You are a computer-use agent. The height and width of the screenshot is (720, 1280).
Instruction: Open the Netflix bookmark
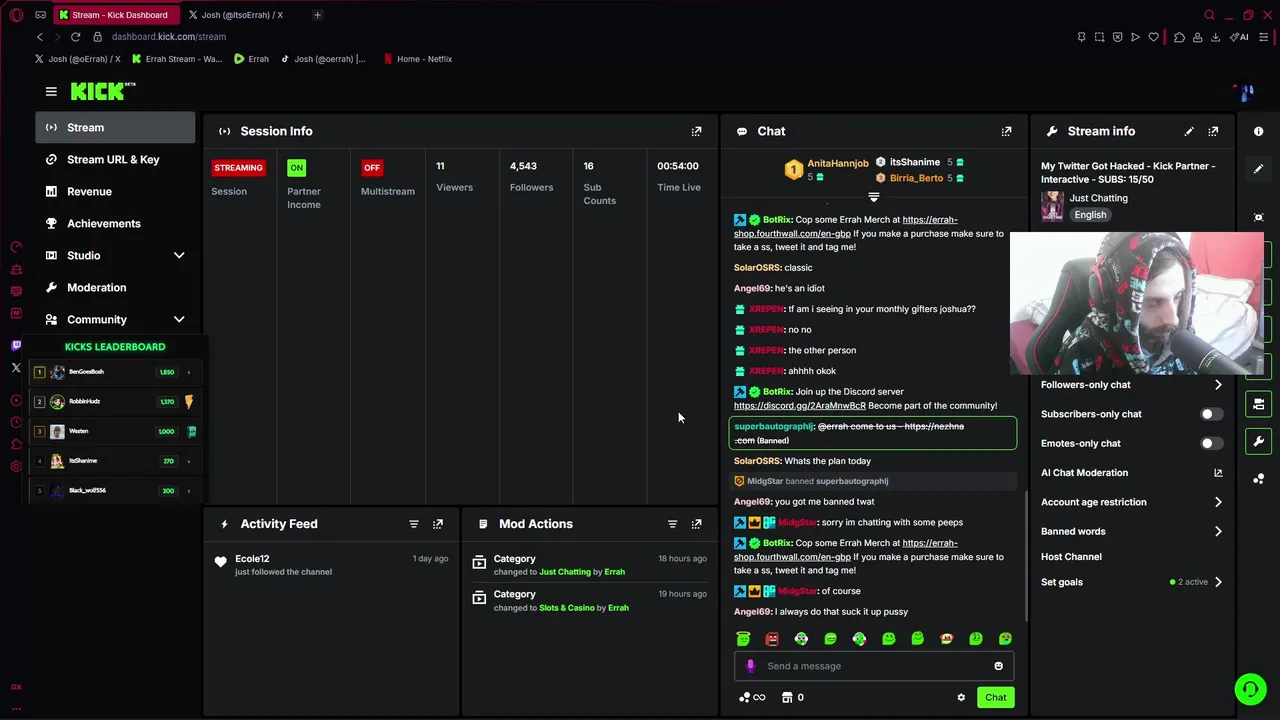click(x=418, y=59)
